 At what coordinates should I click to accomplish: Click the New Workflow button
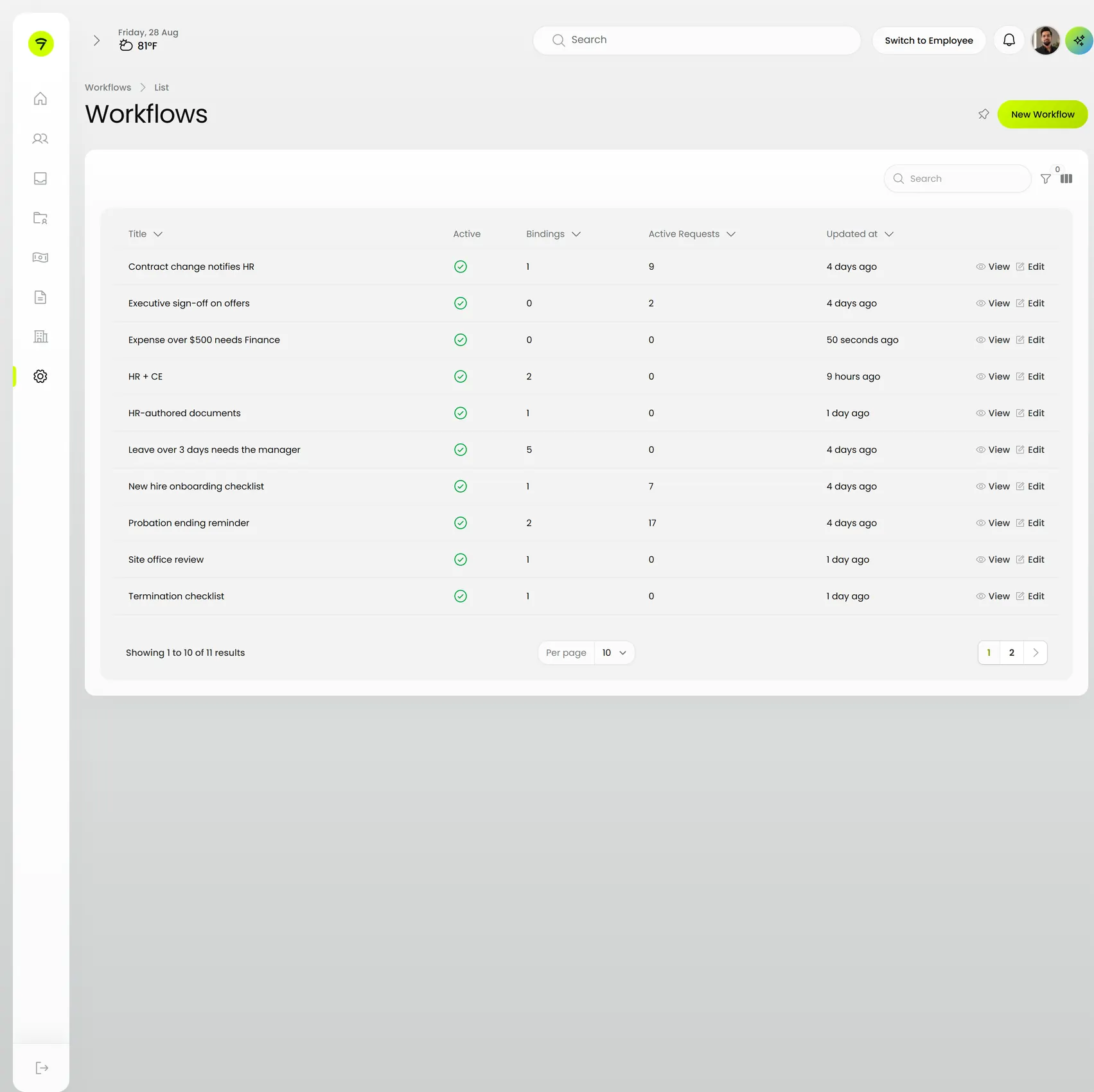pos(1042,114)
